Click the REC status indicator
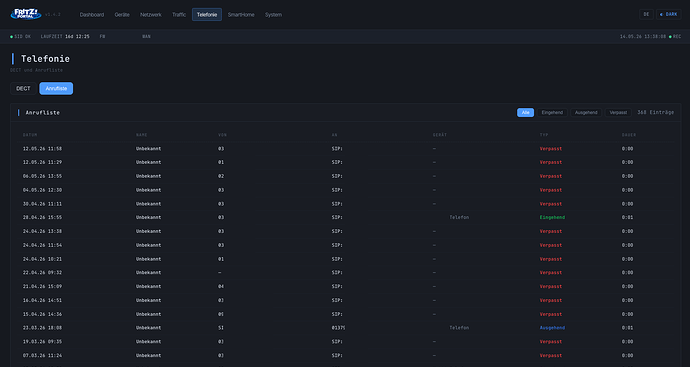Screen dimensions: 690x367 tap(675, 37)
